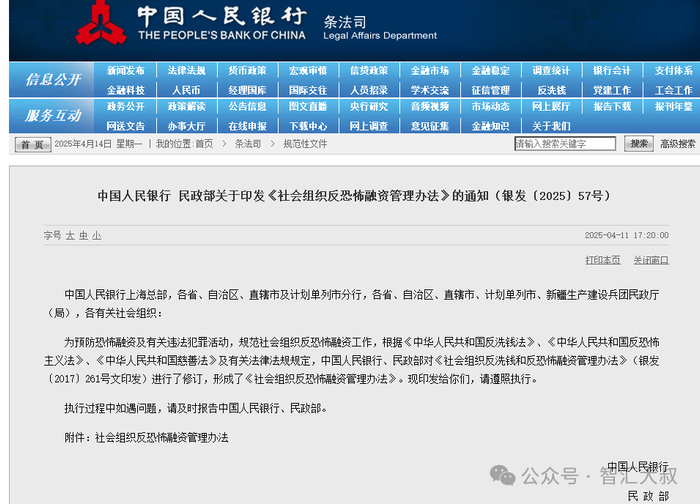Viewport: 700px width, 504px height.
Task: Visit the 关于我们 page
Action: click(x=551, y=126)
